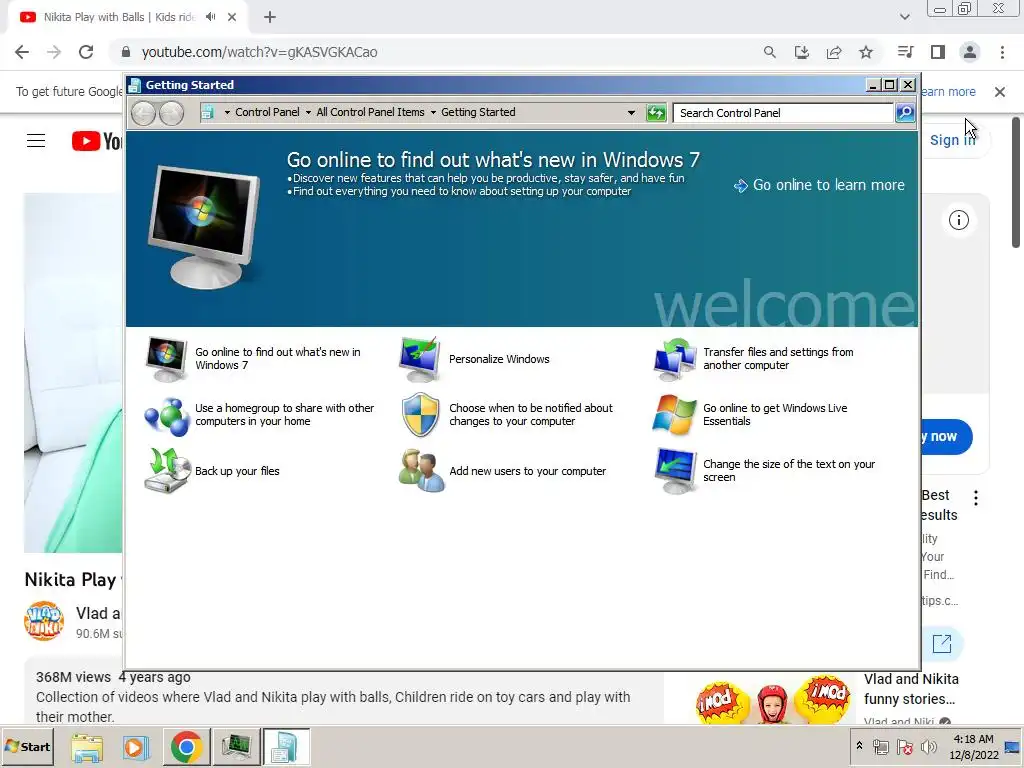Open Chrome tab search chevron

click(x=904, y=17)
